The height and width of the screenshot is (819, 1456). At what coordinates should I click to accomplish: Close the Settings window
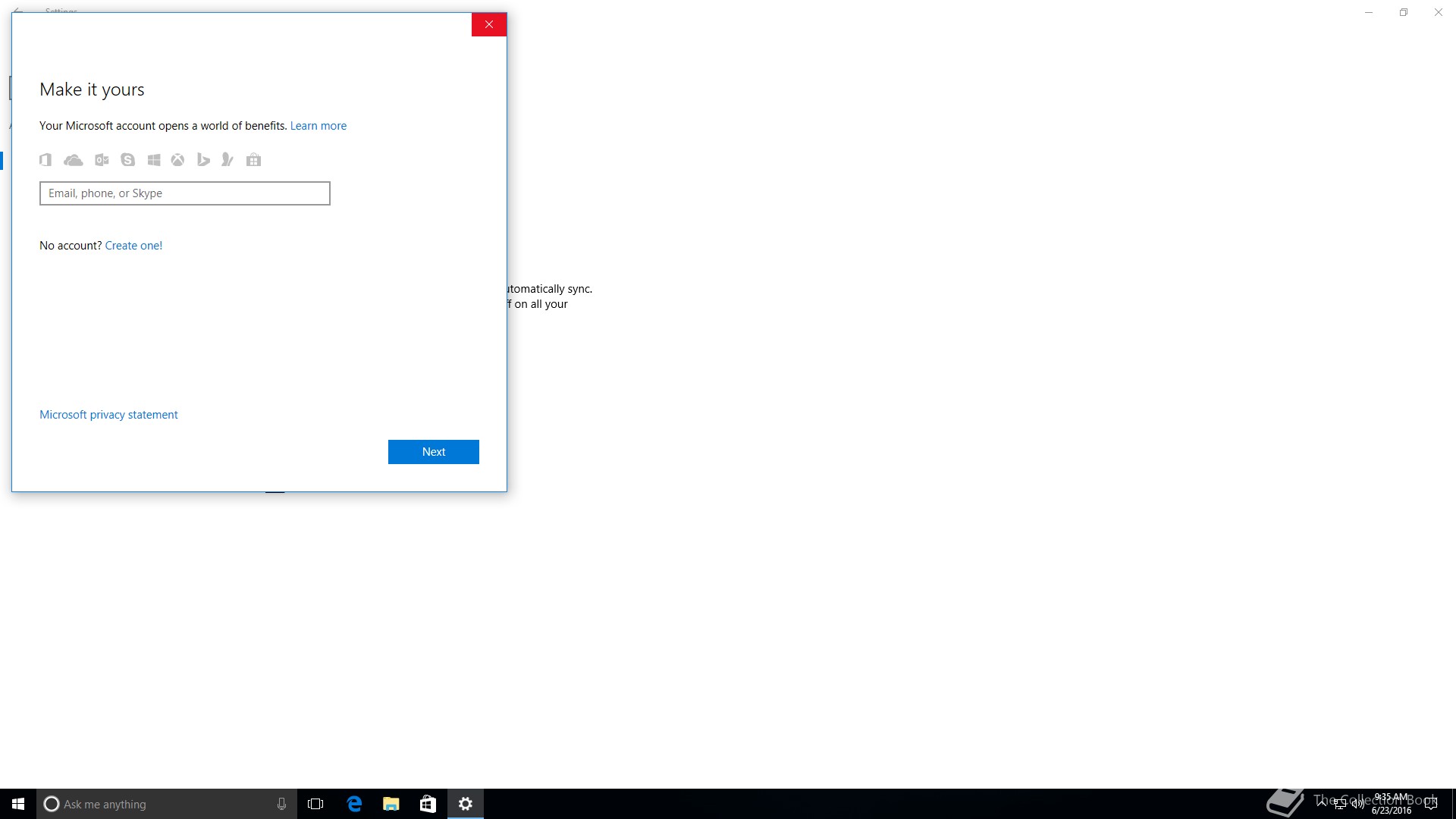coord(1439,12)
